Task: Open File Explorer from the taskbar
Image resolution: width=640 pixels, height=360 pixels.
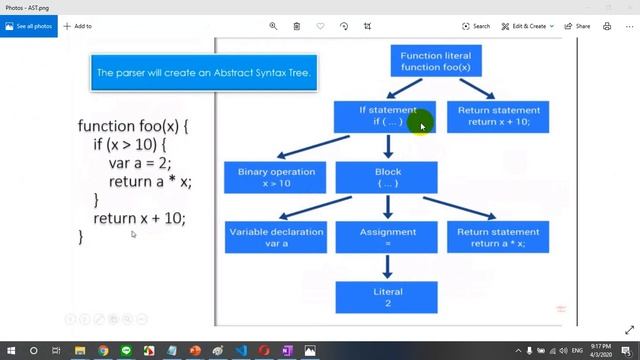Action: pyautogui.click(x=80, y=351)
